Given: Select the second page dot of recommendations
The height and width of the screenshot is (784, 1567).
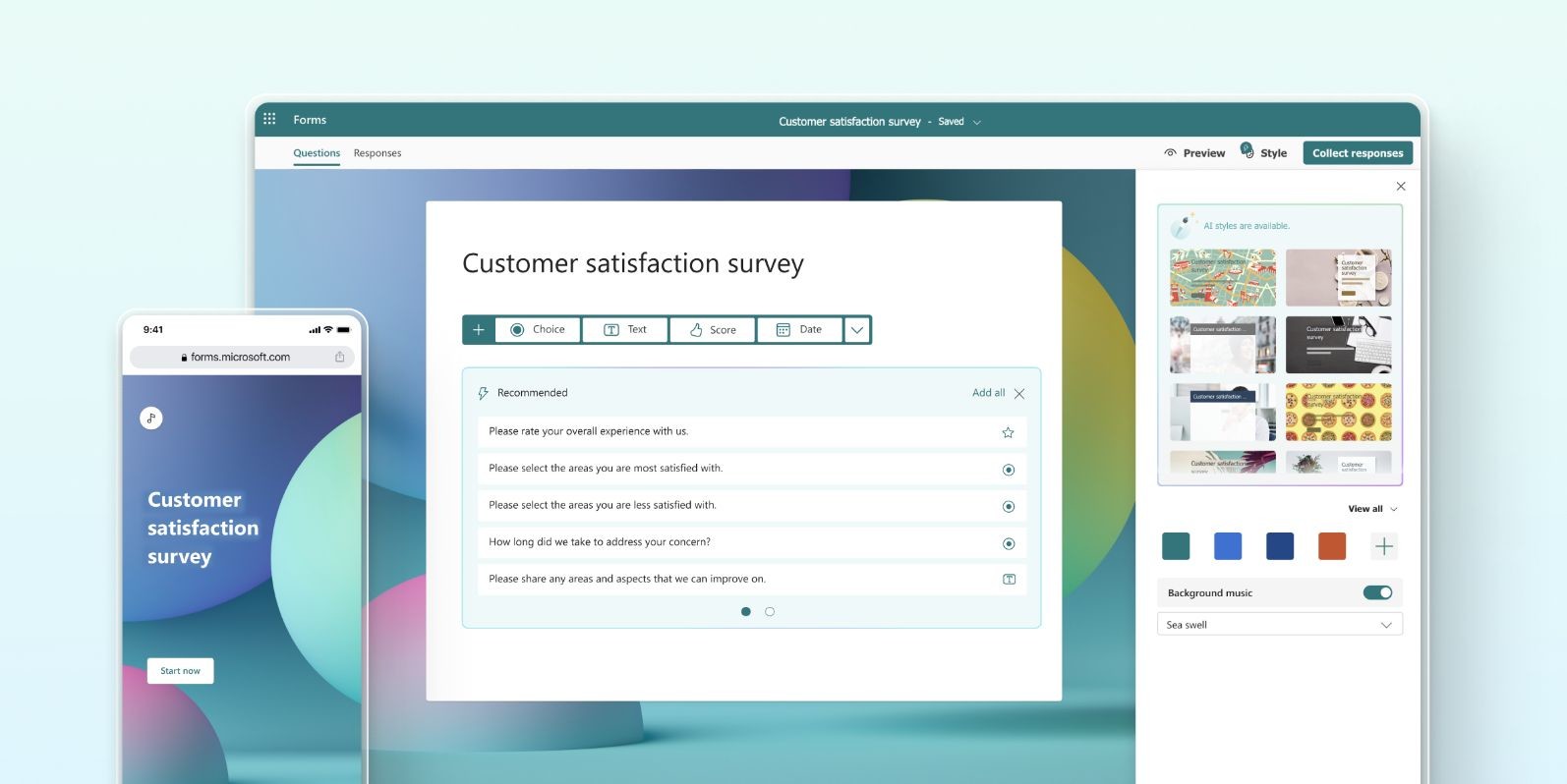Looking at the screenshot, I should point(770,612).
